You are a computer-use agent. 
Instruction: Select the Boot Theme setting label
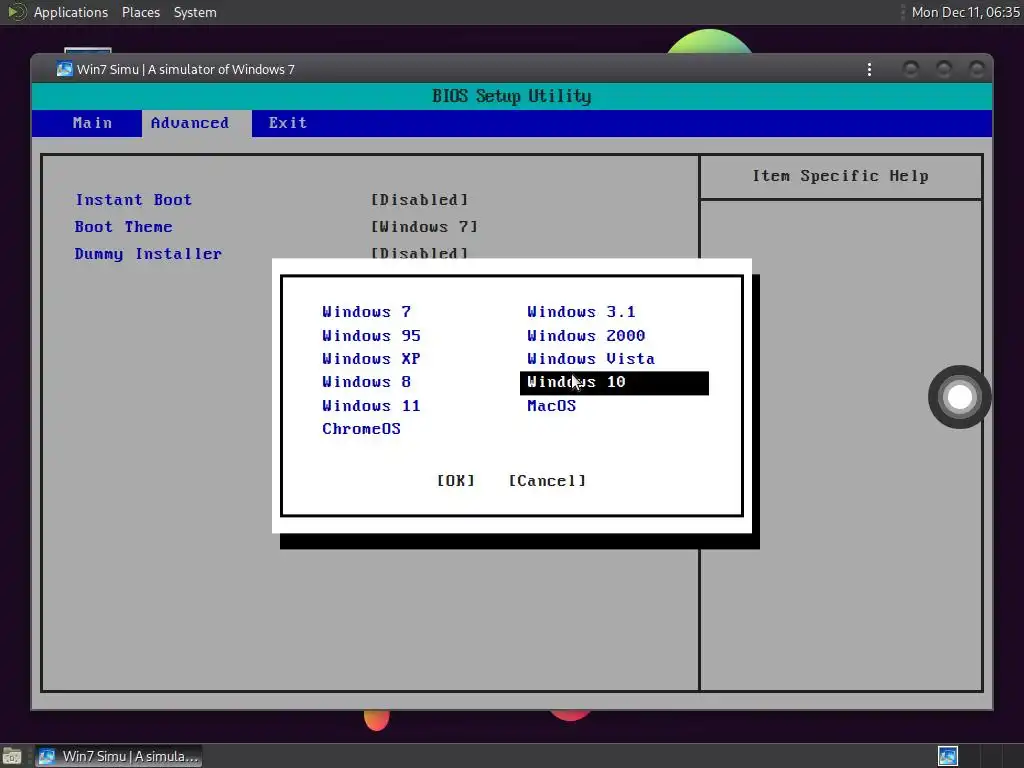click(x=123, y=227)
